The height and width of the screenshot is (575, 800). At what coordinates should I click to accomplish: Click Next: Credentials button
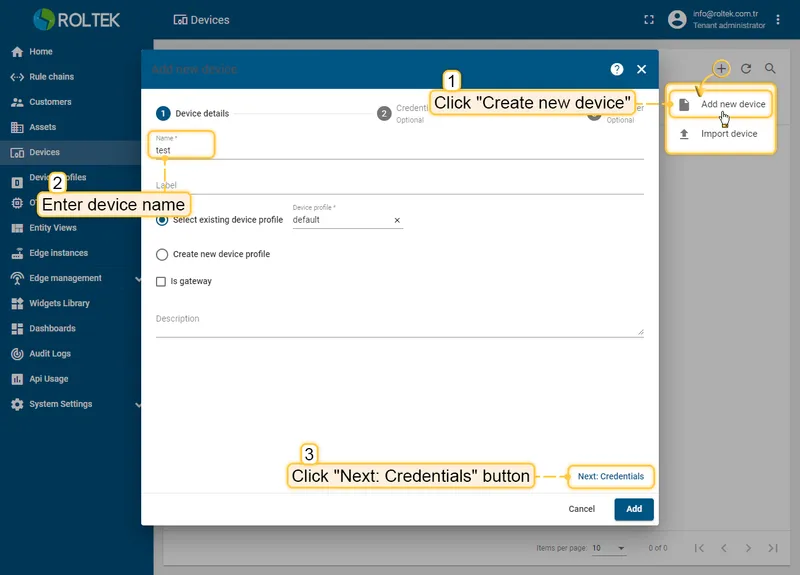[611, 477]
